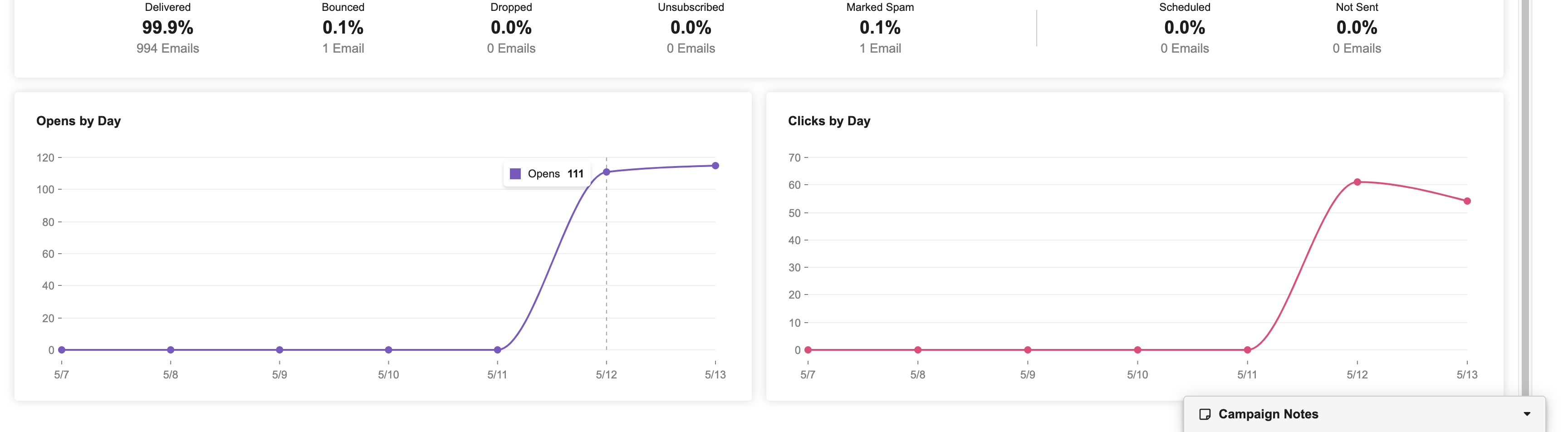
Task: View the Delivered 994 Emails stat
Action: [167, 48]
